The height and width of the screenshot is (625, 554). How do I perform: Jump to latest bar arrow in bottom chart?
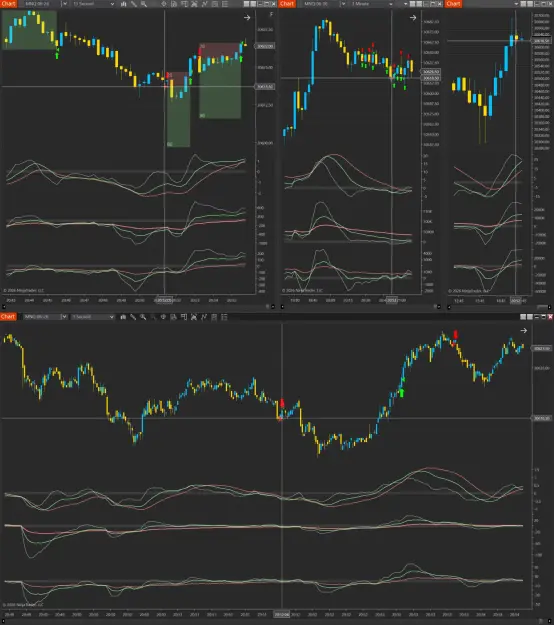point(524,330)
